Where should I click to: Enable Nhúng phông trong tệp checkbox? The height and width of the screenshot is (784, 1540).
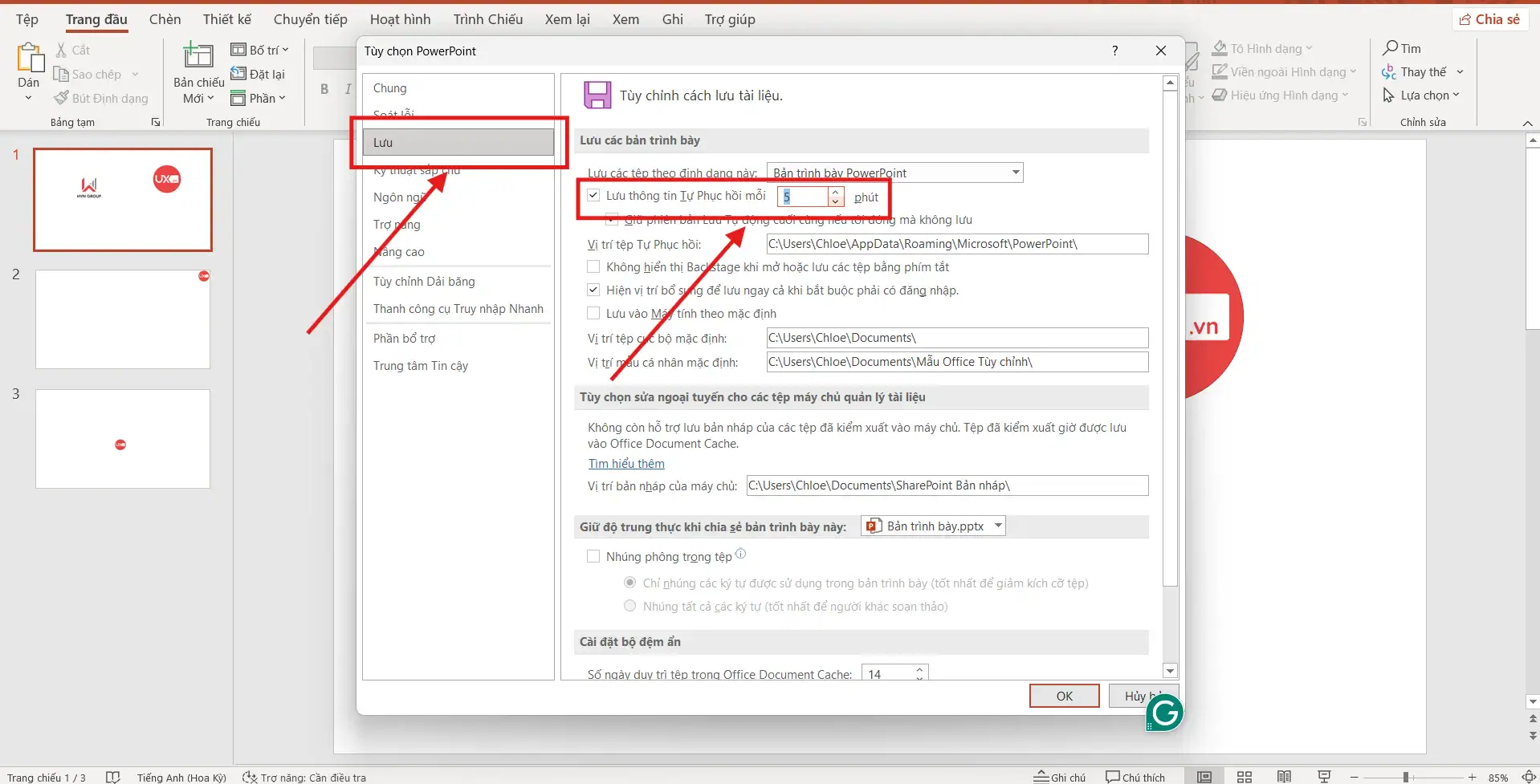tap(593, 556)
